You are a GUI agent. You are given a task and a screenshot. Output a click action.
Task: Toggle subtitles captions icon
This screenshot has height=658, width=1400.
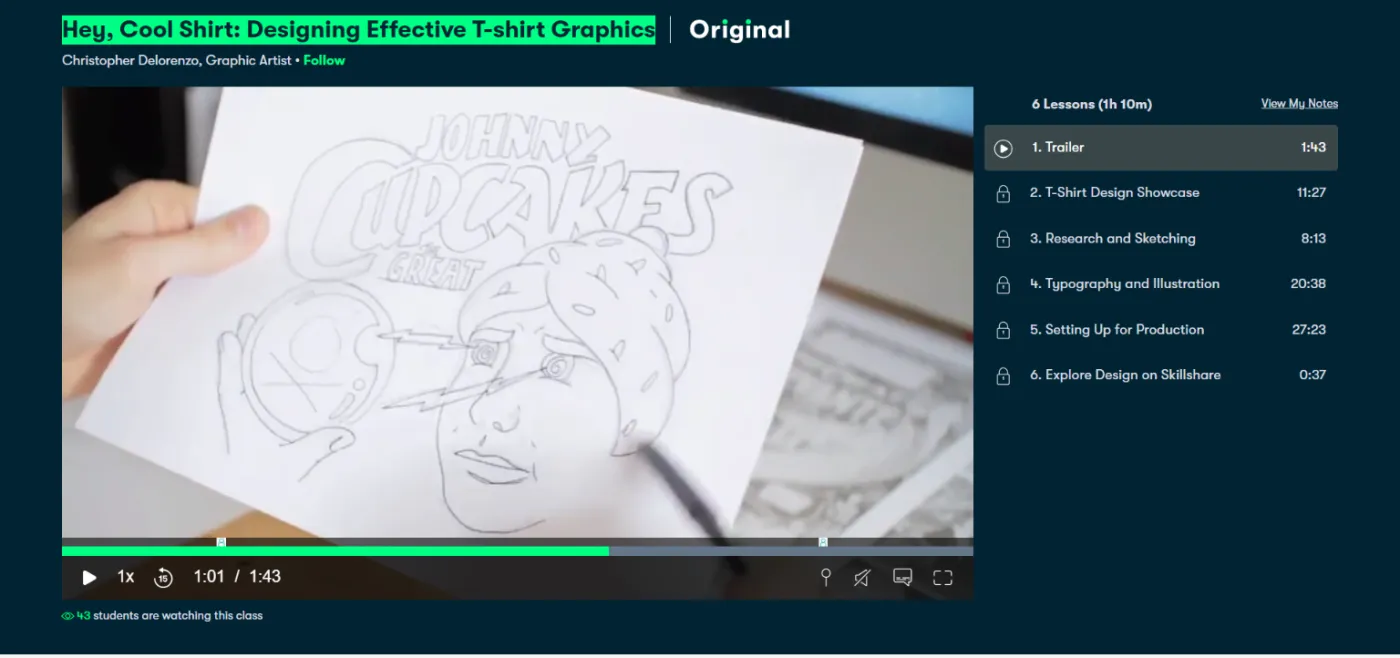tap(903, 577)
